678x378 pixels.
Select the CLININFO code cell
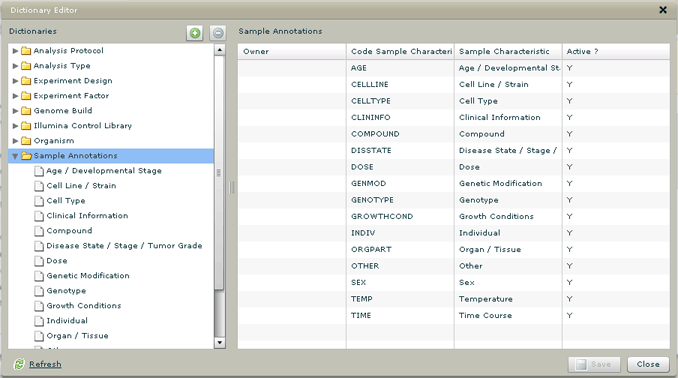coord(400,117)
